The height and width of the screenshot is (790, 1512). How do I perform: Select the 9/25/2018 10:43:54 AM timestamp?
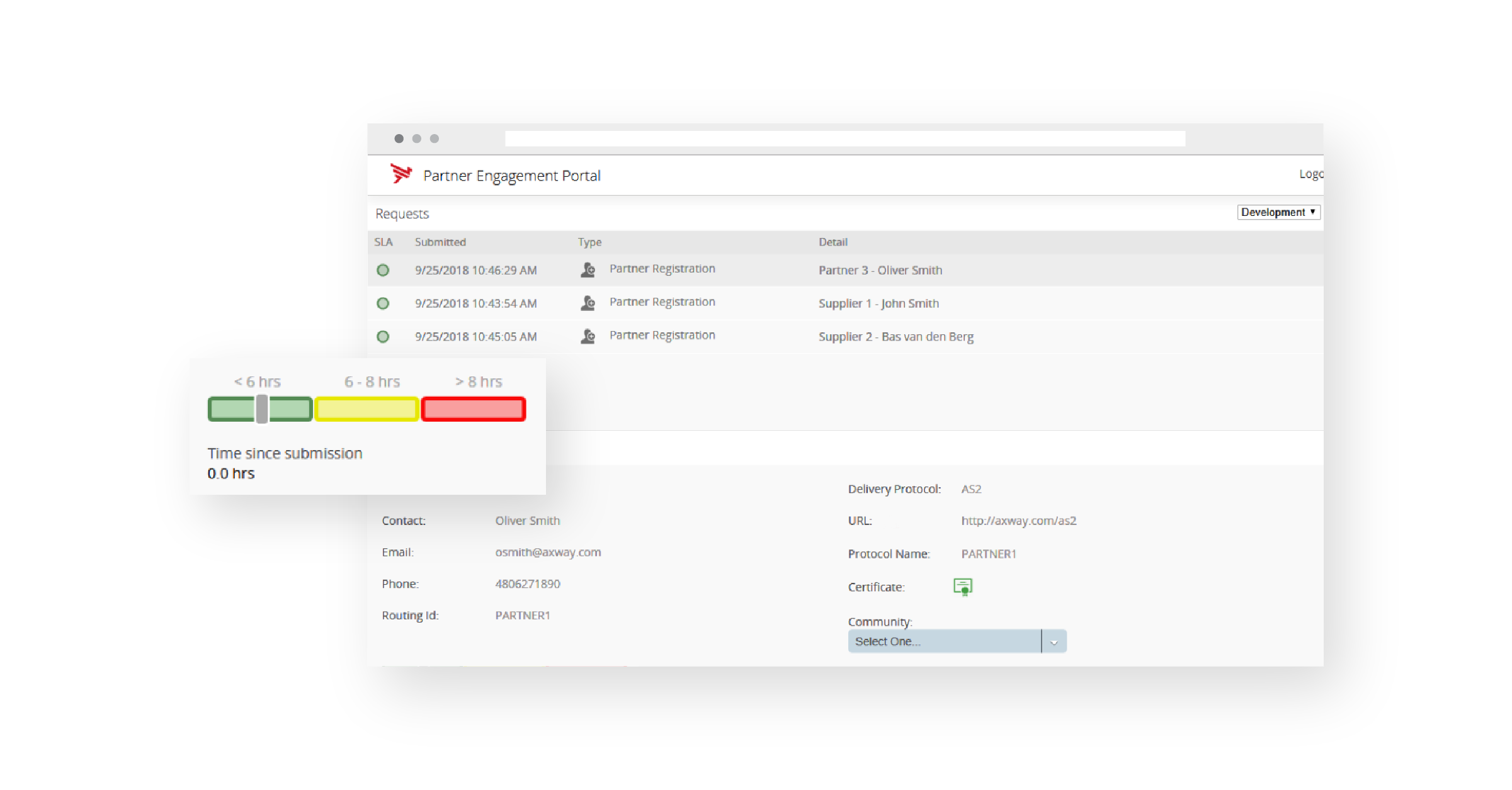pos(475,304)
